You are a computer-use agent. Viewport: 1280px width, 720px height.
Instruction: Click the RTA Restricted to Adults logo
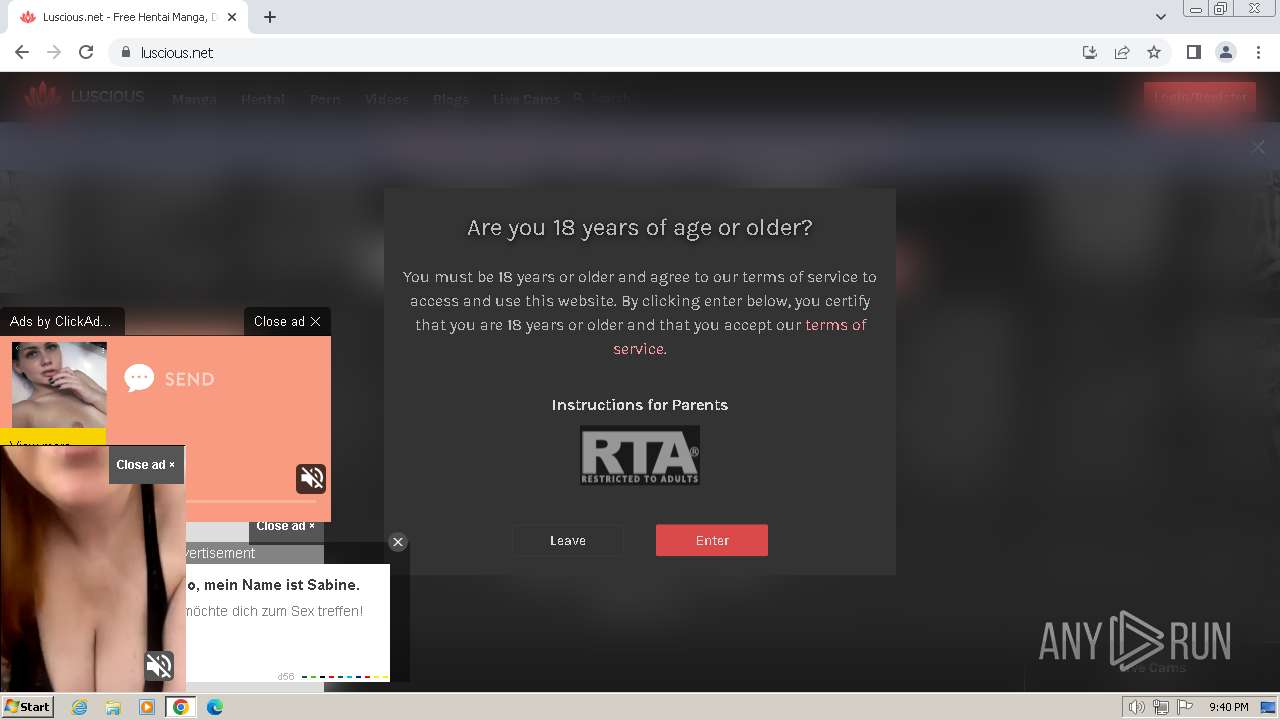click(x=640, y=455)
